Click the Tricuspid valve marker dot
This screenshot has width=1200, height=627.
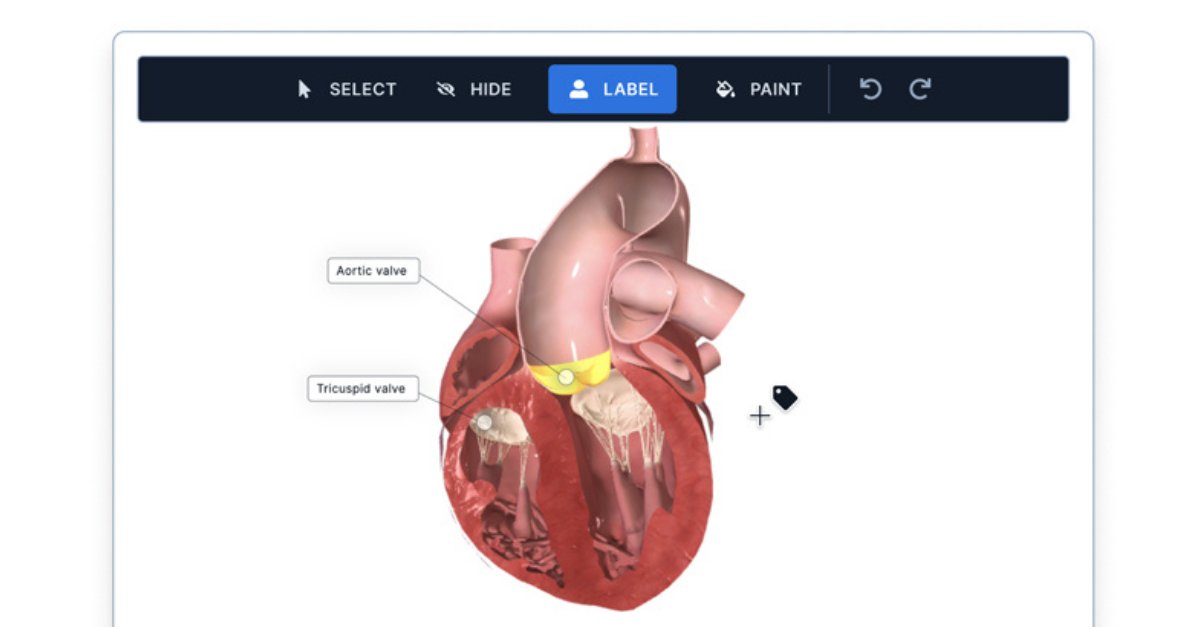pyautogui.click(x=484, y=422)
